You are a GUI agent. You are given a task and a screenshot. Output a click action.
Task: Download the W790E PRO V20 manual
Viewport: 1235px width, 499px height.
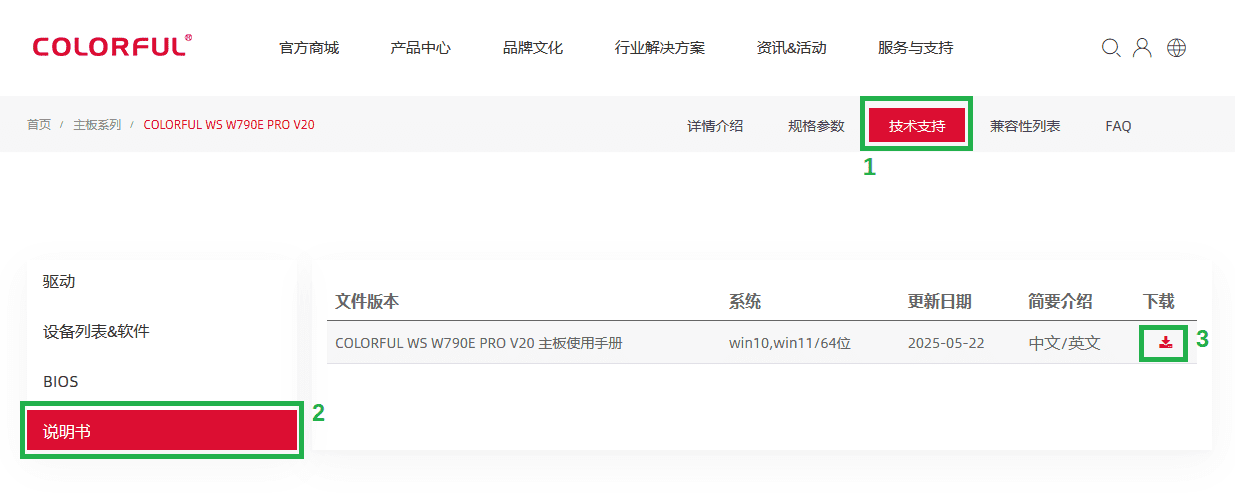coord(1165,343)
